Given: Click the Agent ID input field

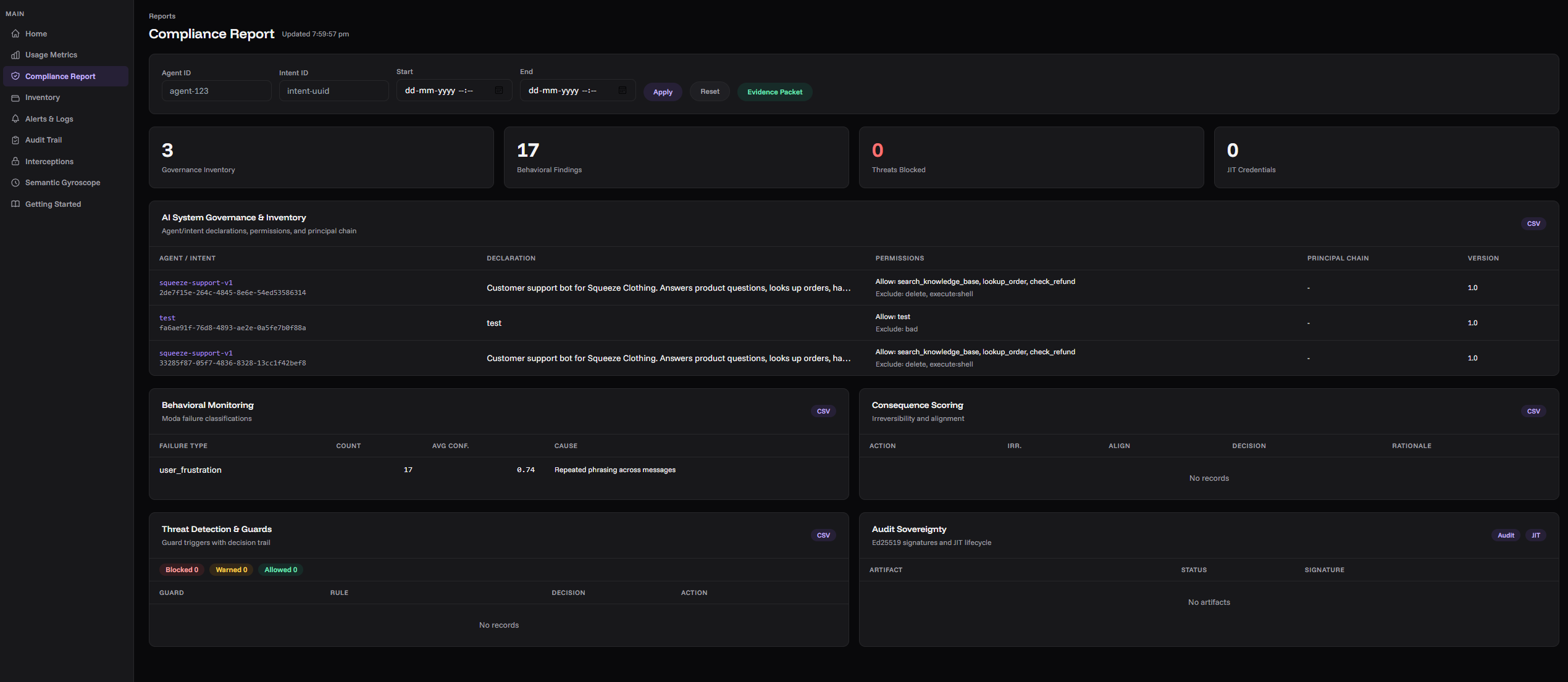Looking at the screenshot, I should click(216, 91).
